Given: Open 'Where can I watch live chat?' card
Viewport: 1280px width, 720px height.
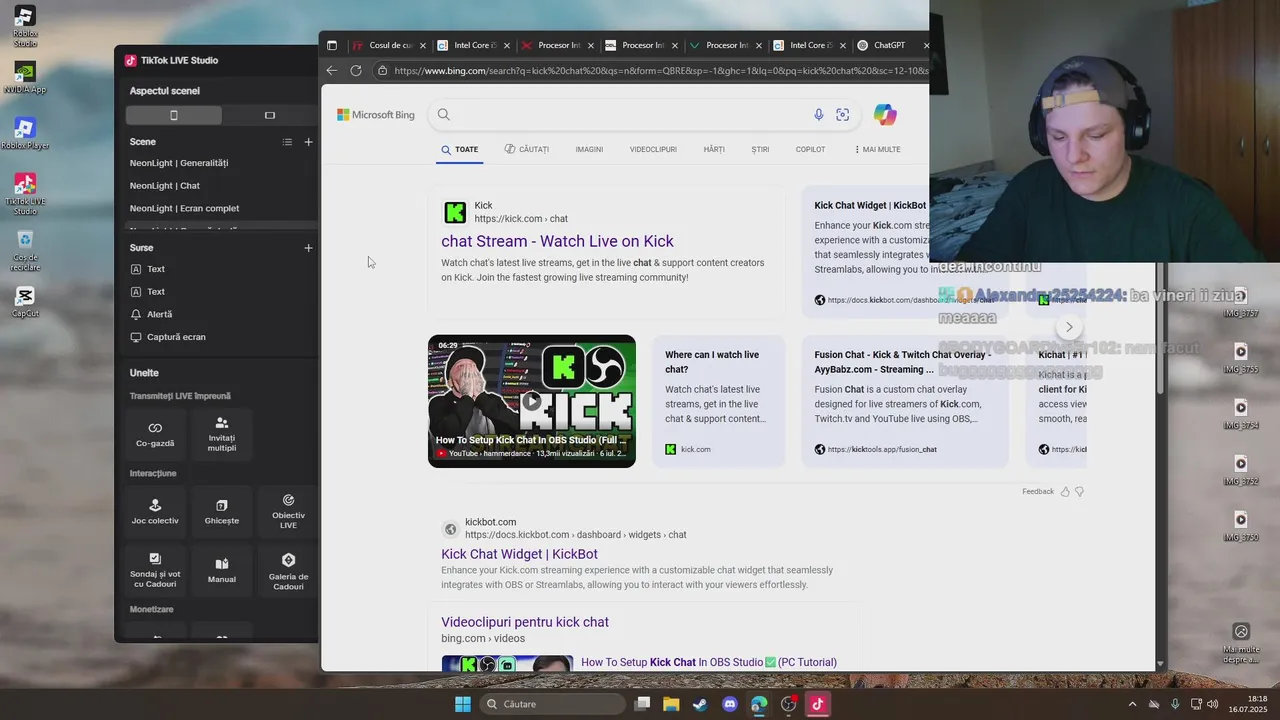Looking at the screenshot, I should tap(719, 401).
